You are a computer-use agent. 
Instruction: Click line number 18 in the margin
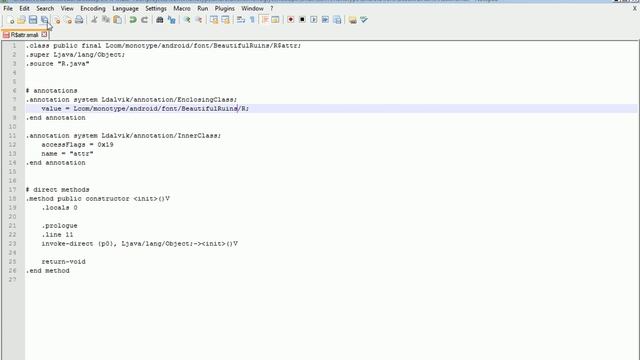point(13,198)
